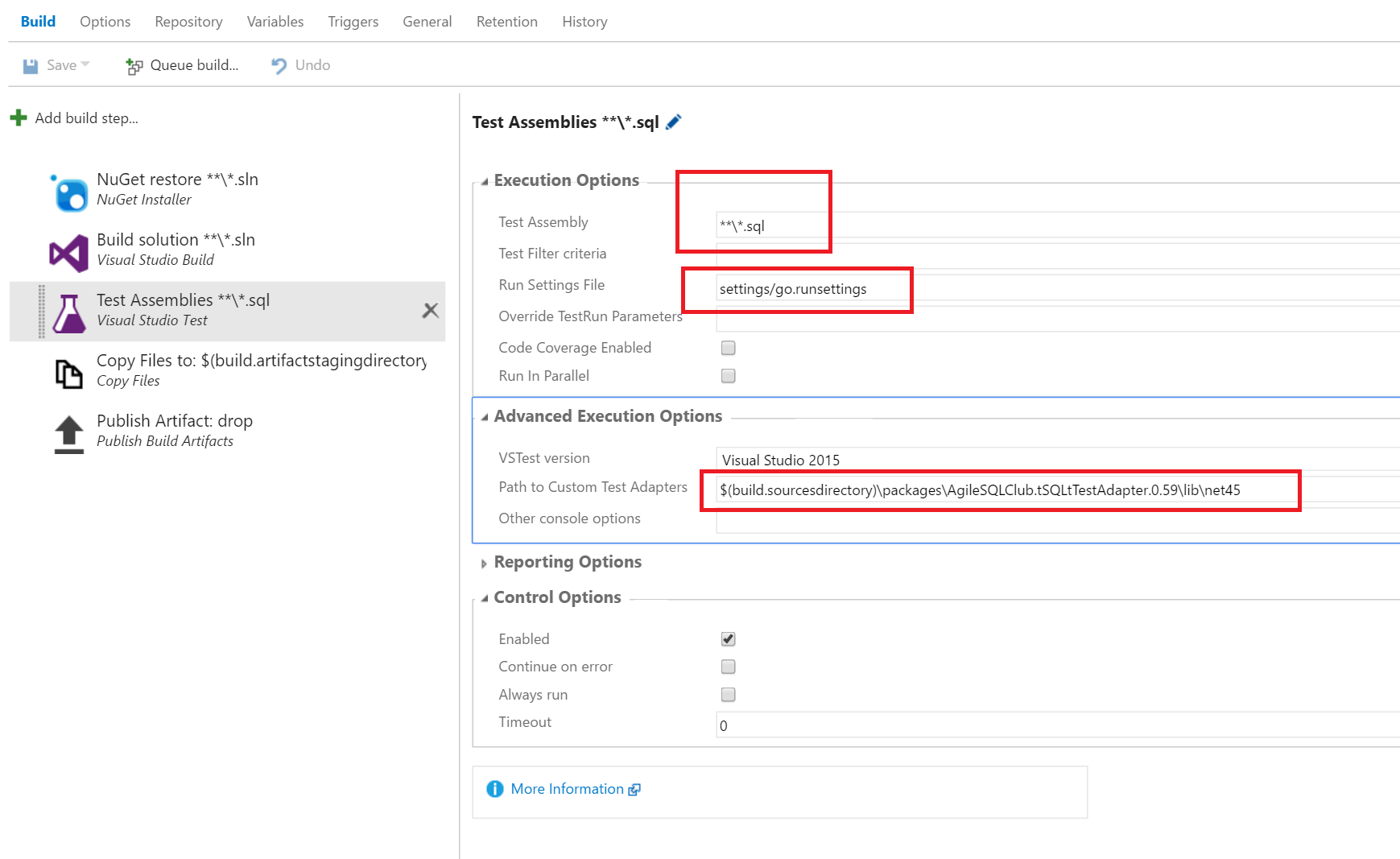Collapse the Execution Options section
1400x859 pixels.
485,181
